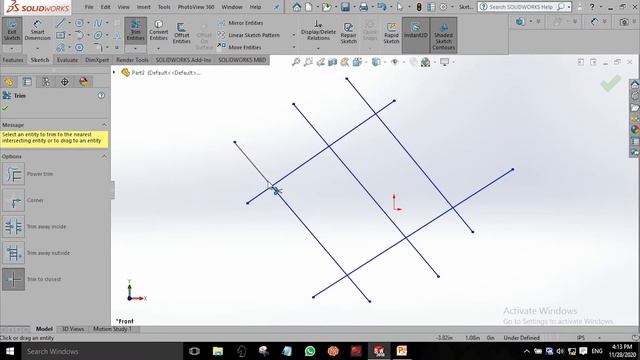Switch to the DimXpert tab
640x360 pixels.
coord(97,60)
